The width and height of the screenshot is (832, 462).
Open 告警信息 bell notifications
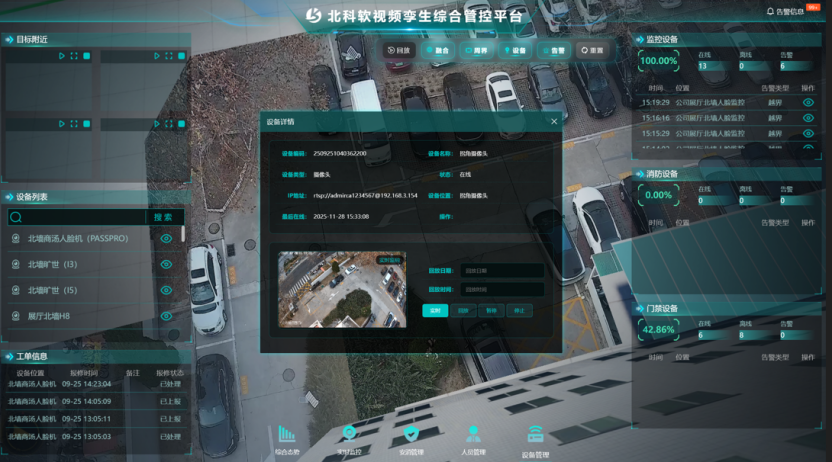point(785,11)
